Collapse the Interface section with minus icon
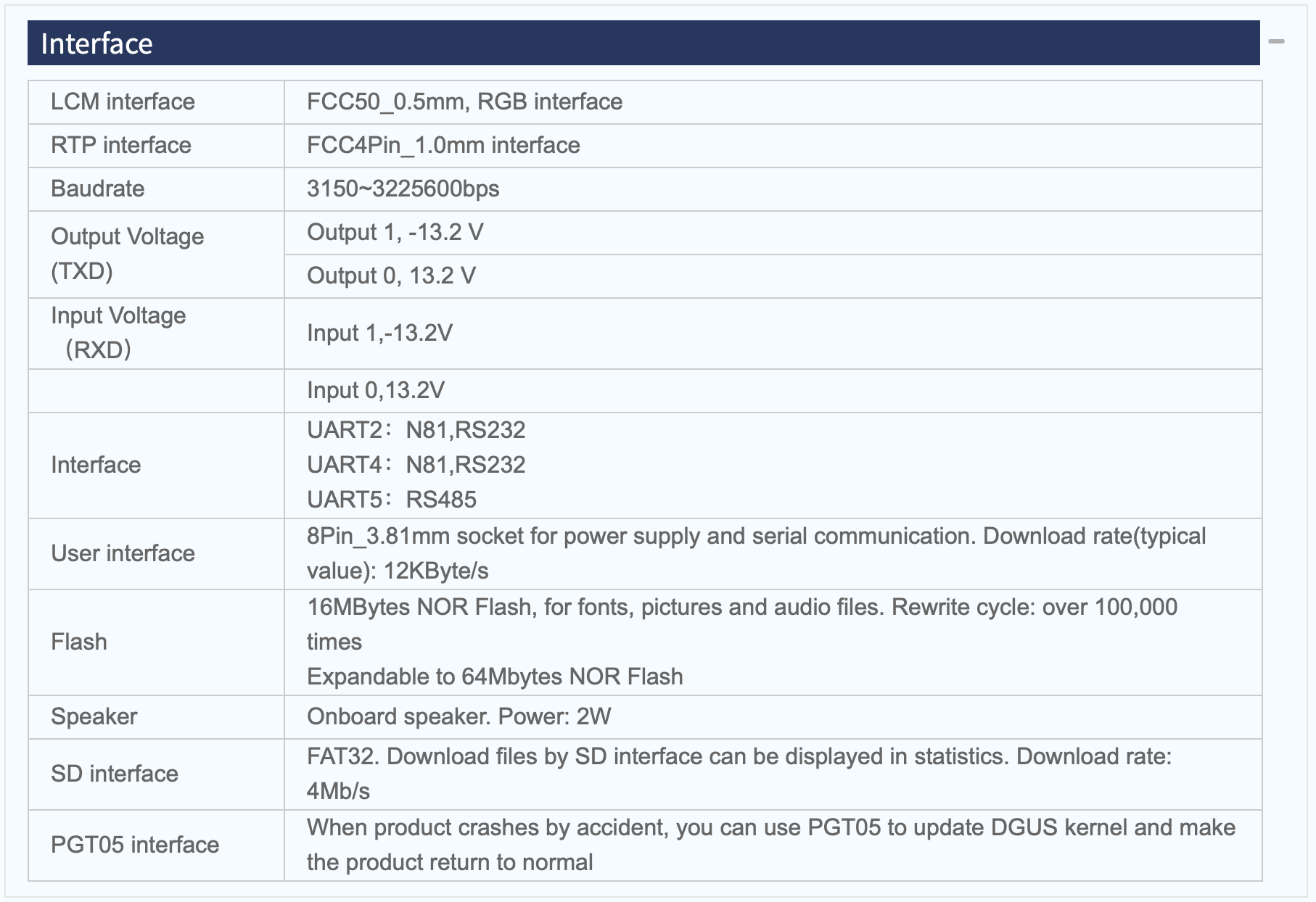Screen dimensions: 1316x902 1276,42
